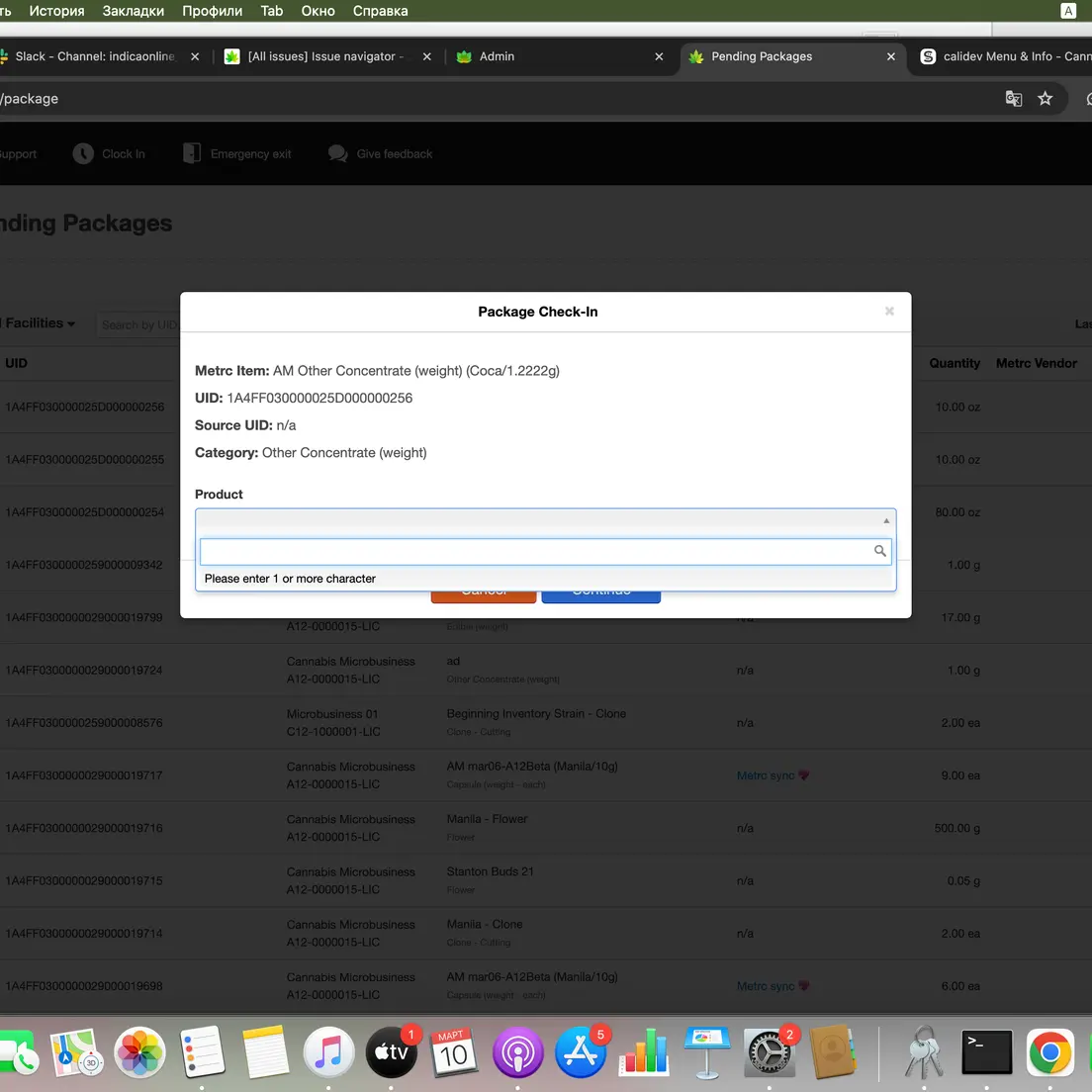This screenshot has height=1092, width=1092.
Task: Click the Emergency exit link
Action: [250, 154]
